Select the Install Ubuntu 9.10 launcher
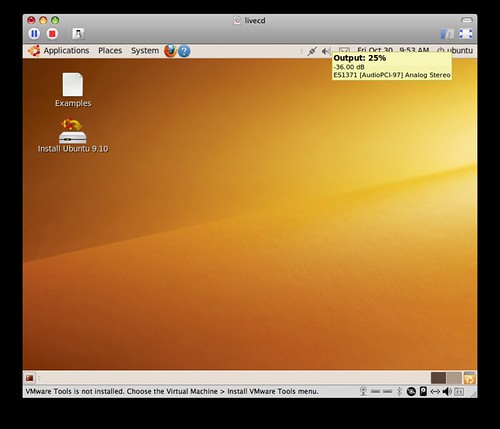This screenshot has width=500, height=429. click(x=73, y=136)
